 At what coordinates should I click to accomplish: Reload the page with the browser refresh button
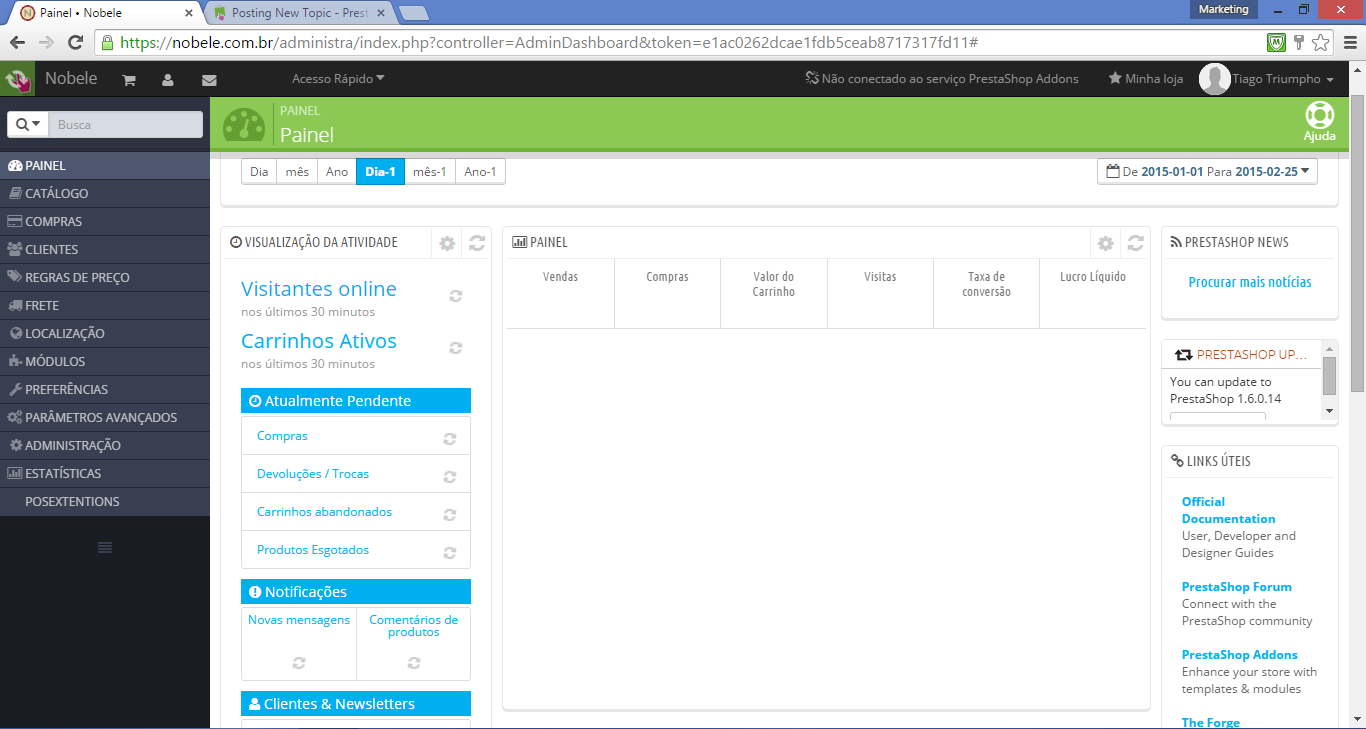coord(75,42)
